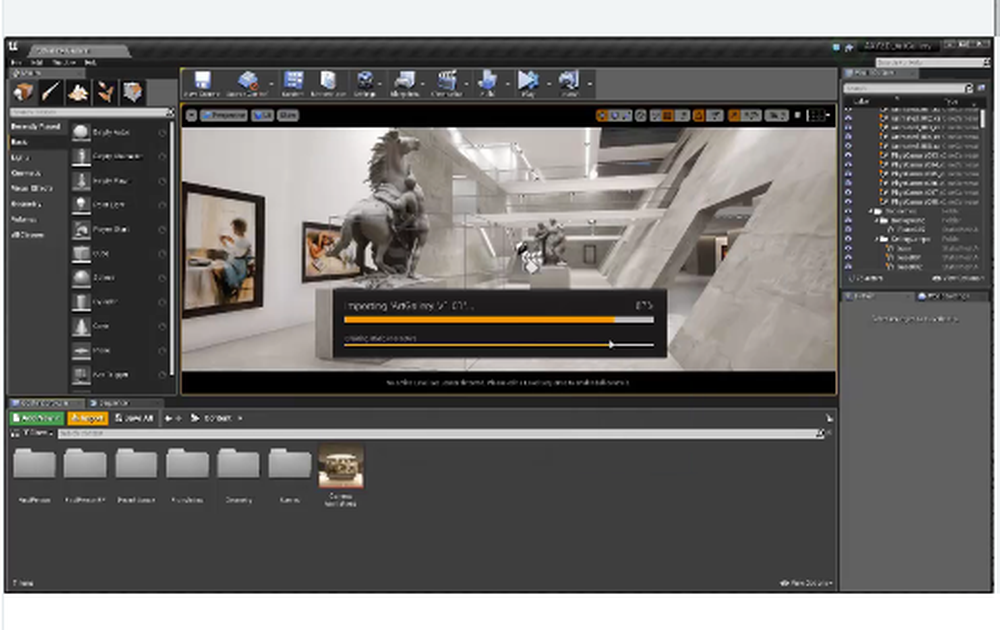
Task: Open the viewport options arrow menu
Action: click(191, 115)
